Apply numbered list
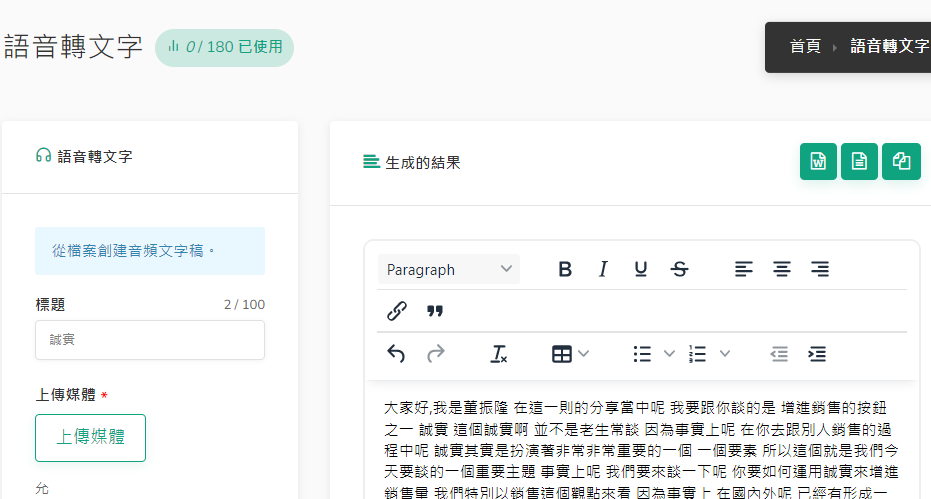This screenshot has width=931, height=499. pos(698,354)
